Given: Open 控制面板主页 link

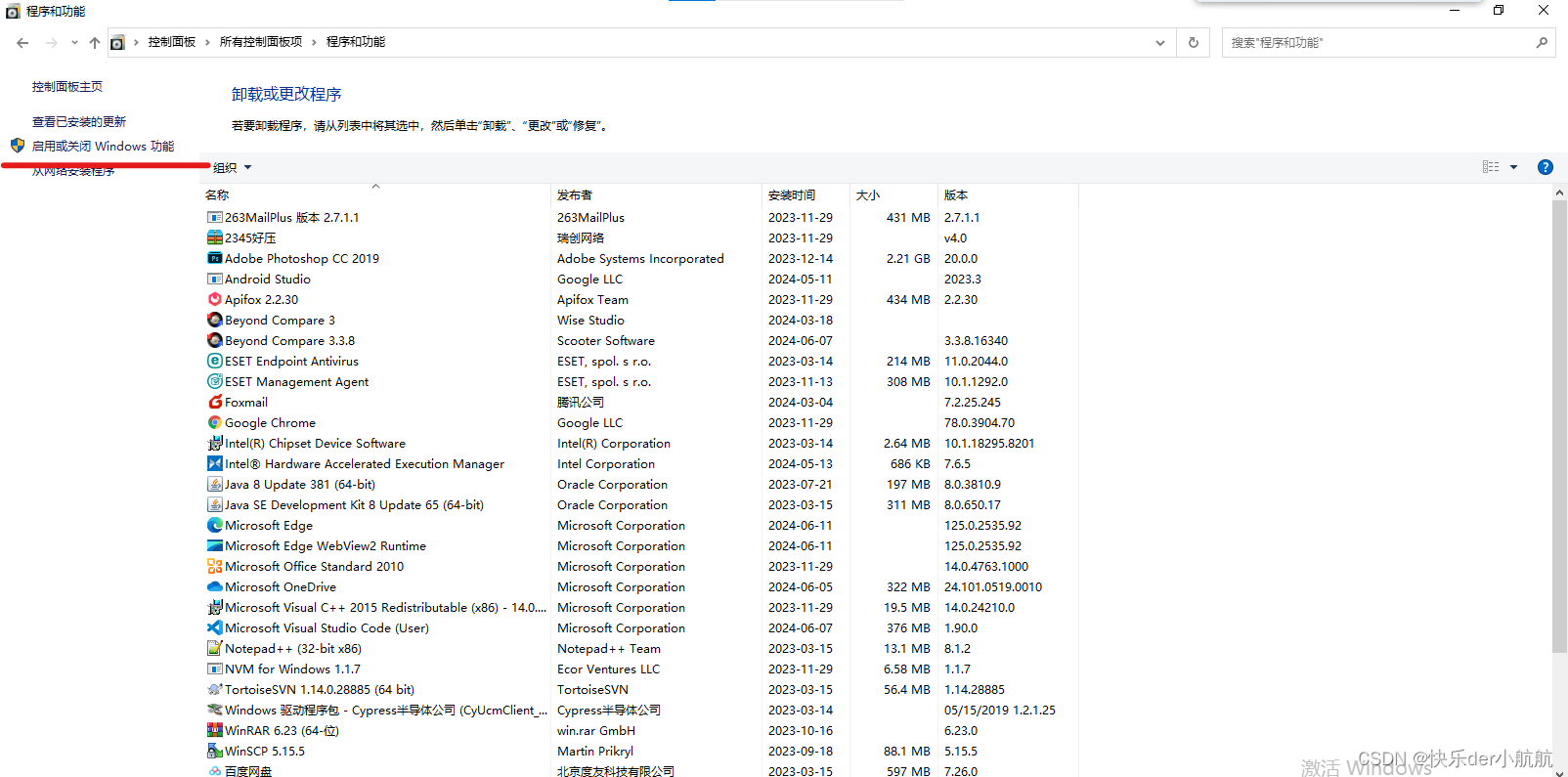Looking at the screenshot, I should (x=67, y=86).
